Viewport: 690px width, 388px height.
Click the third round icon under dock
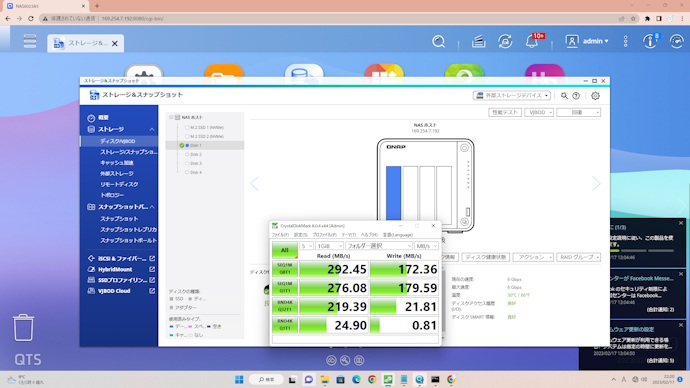[359, 361]
